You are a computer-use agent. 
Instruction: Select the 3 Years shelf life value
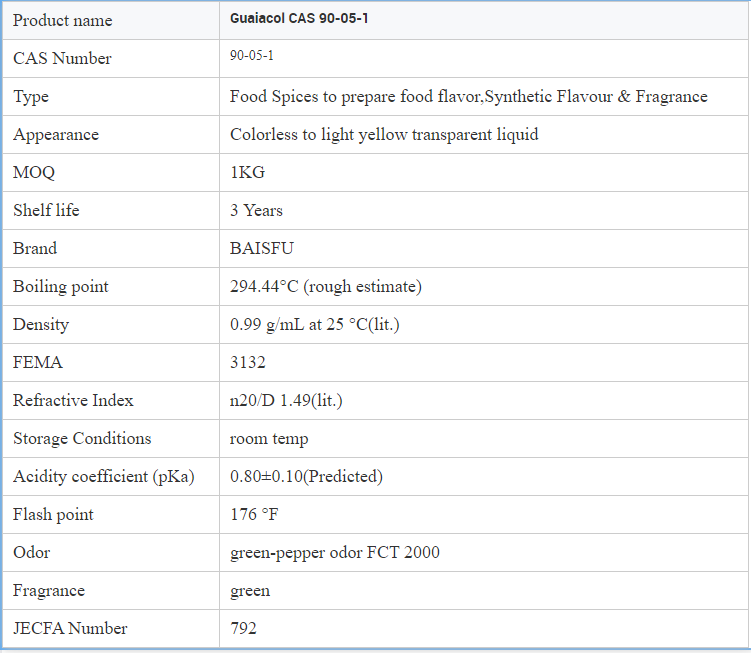(x=256, y=211)
